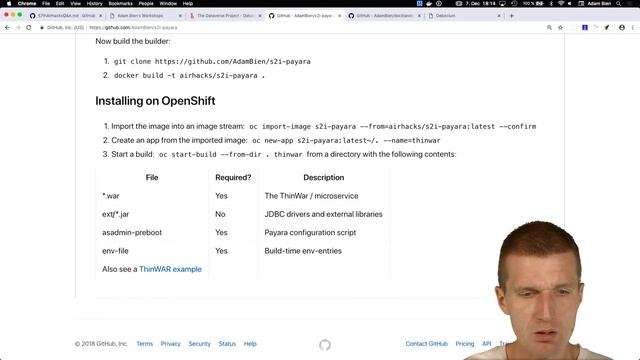Click the 'docker build -t airhacks/s2i-payara .' text
Viewport: 640px width, 360px height.
pos(189,76)
